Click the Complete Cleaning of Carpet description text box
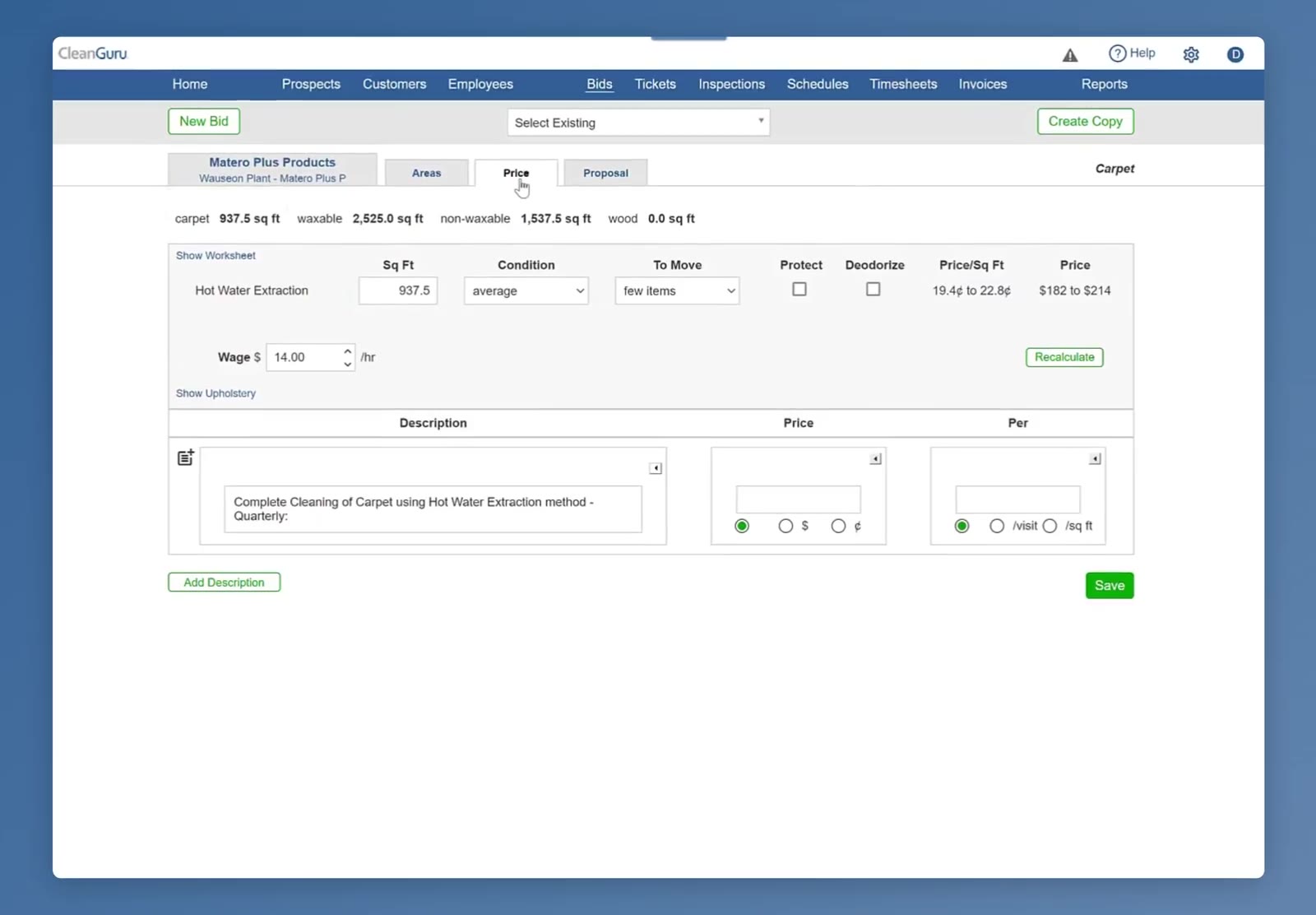Screen dimensions: 1316x915 coord(433,509)
